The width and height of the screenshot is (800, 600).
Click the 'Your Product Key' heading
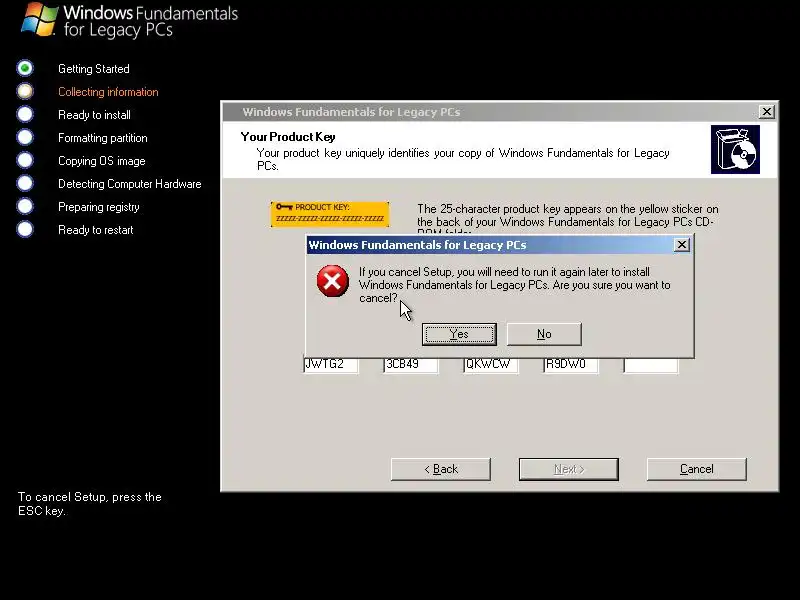click(288, 137)
